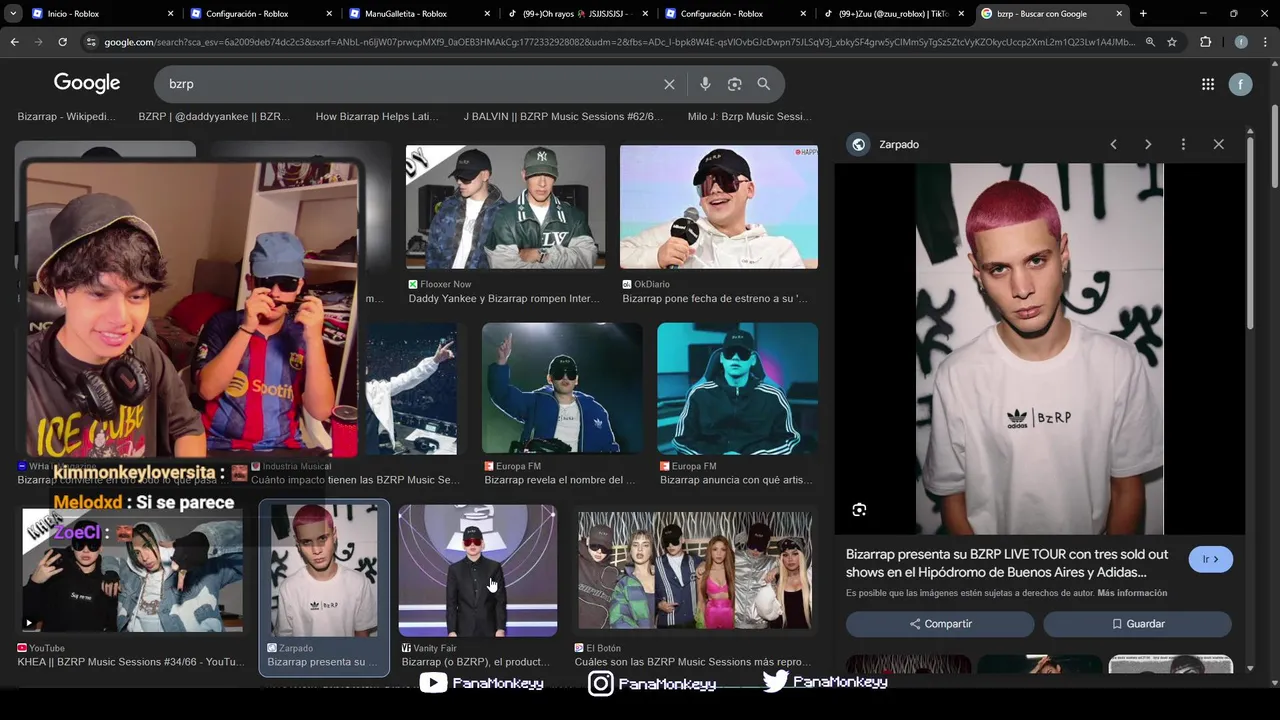Viewport: 1280px width, 720px height.
Task: Open the Más información link
Action: pos(1132,593)
